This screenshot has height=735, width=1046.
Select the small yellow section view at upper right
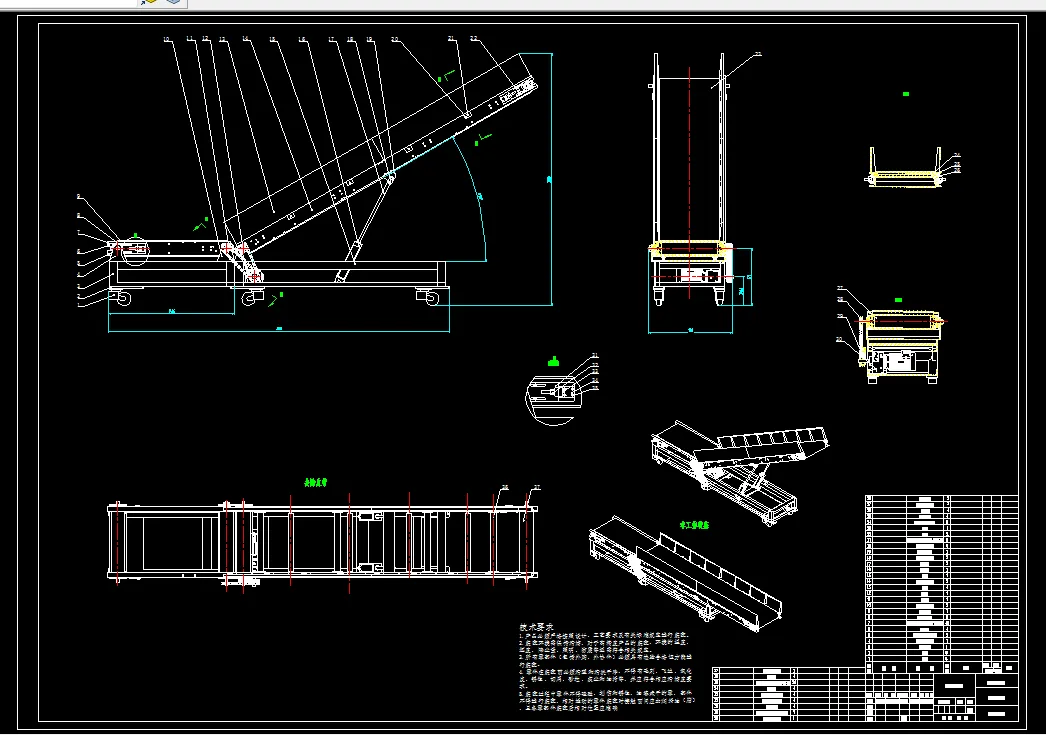coord(906,167)
